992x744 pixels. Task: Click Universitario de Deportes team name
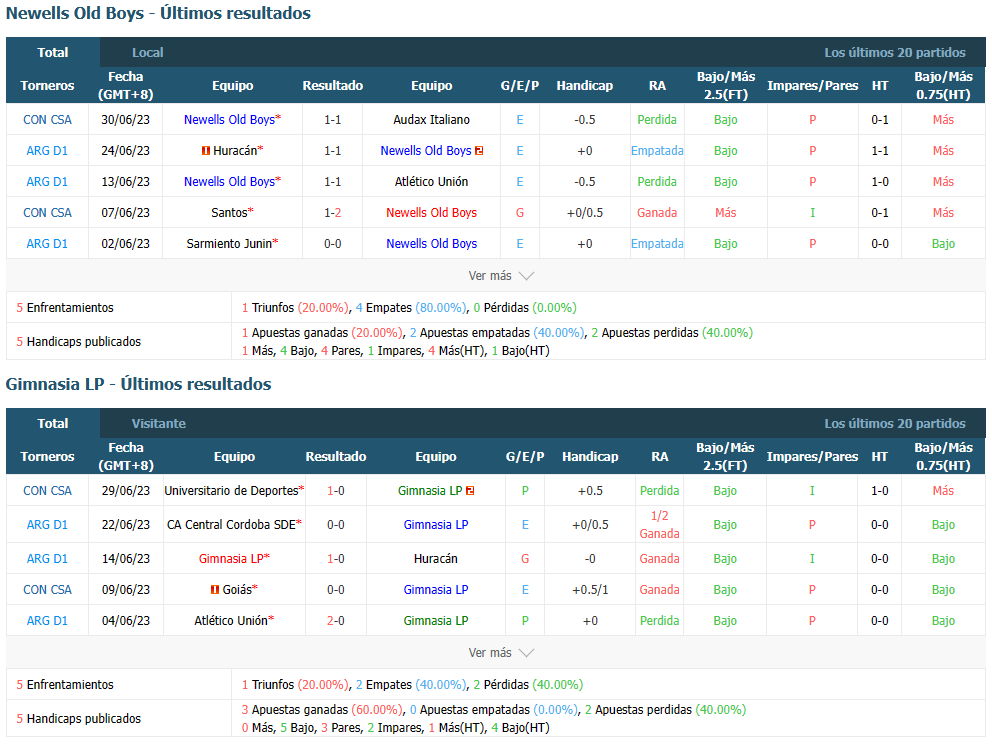(231, 490)
